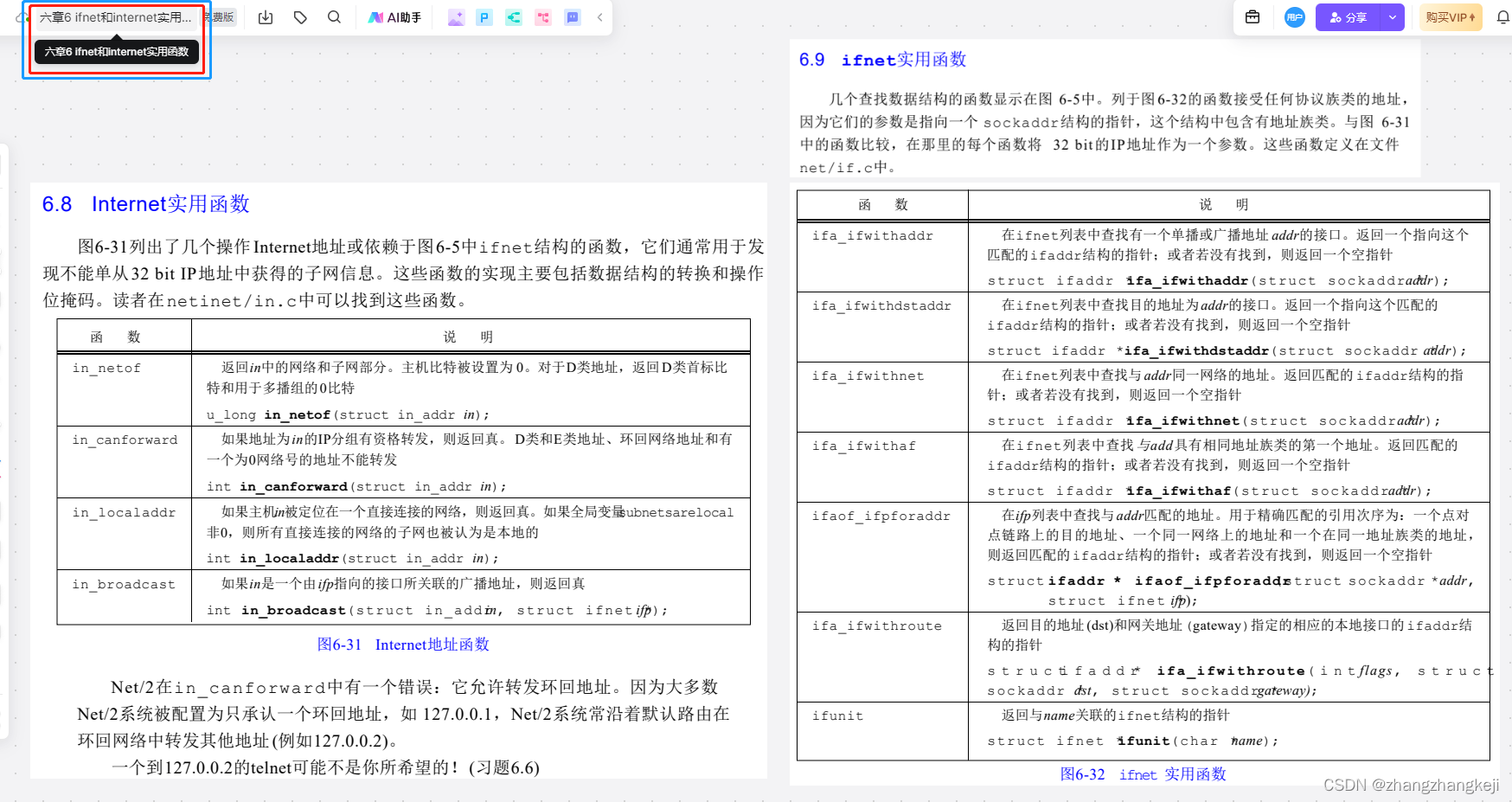1512x802 pixels.
Task: Open notifications with the bell icon
Action: (x=1502, y=17)
